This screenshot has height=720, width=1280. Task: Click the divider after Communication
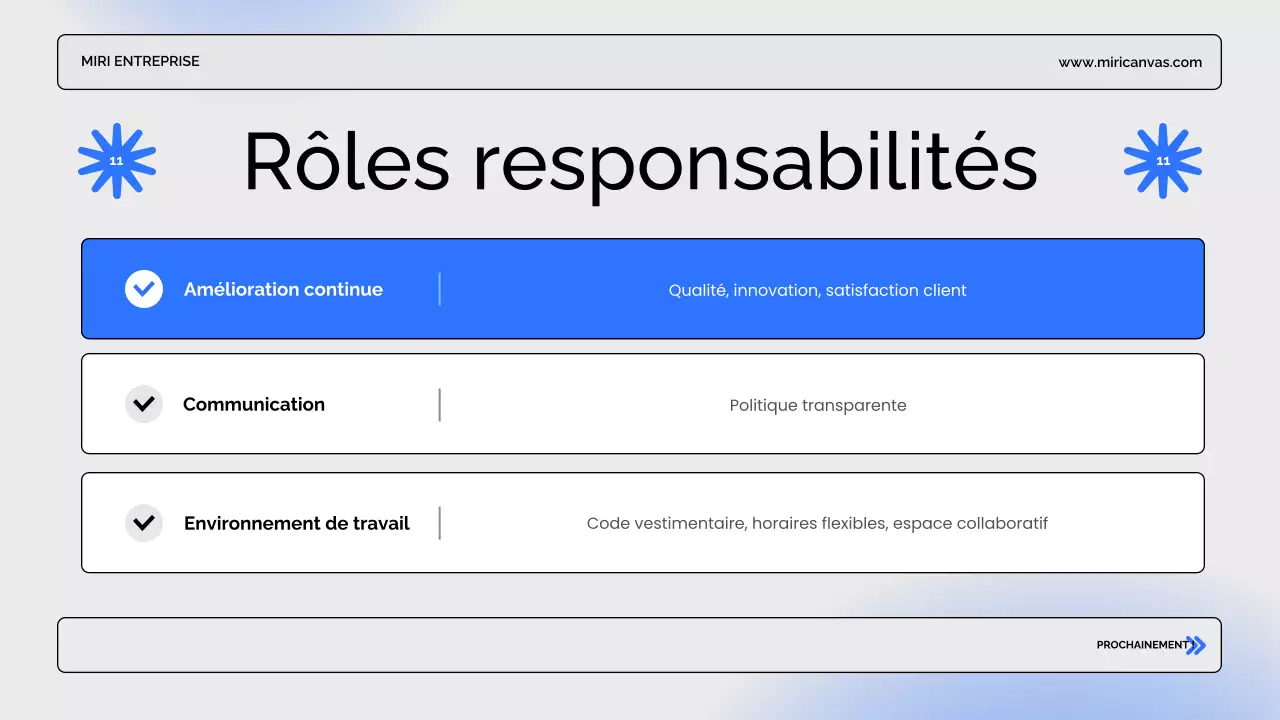(x=440, y=403)
